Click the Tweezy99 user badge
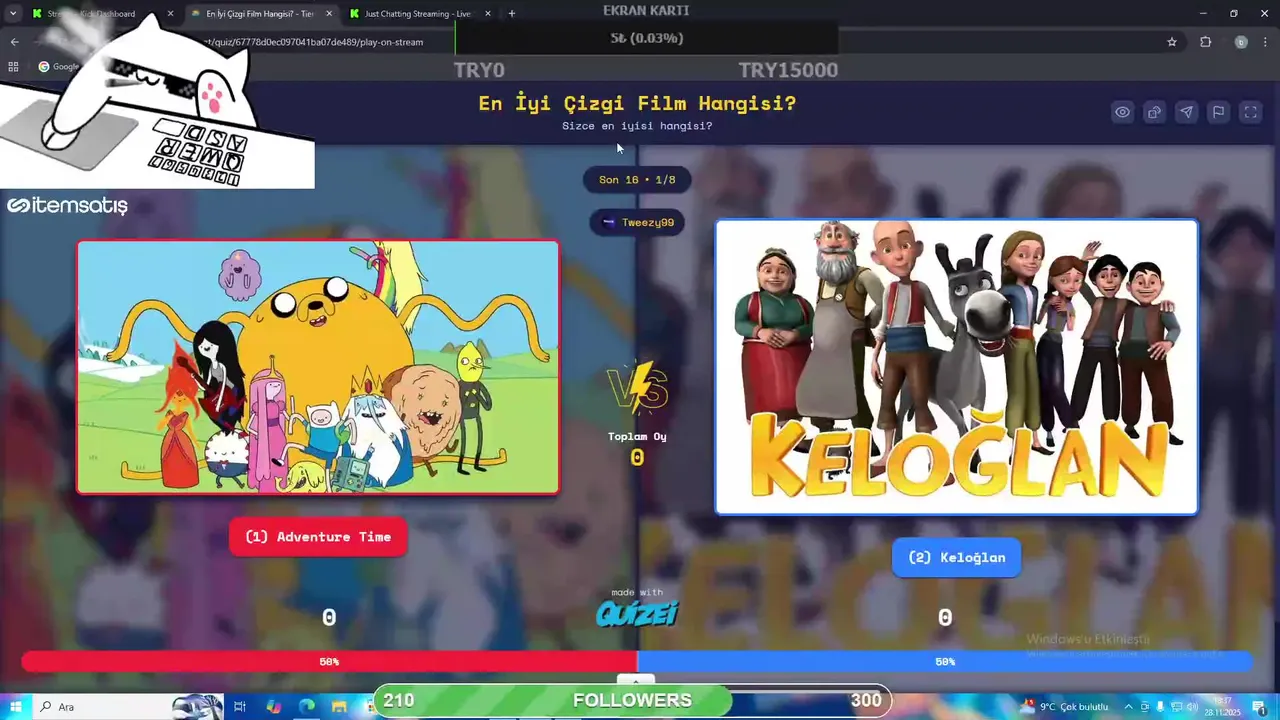This screenshot has height=720, width=1280. 637,222
